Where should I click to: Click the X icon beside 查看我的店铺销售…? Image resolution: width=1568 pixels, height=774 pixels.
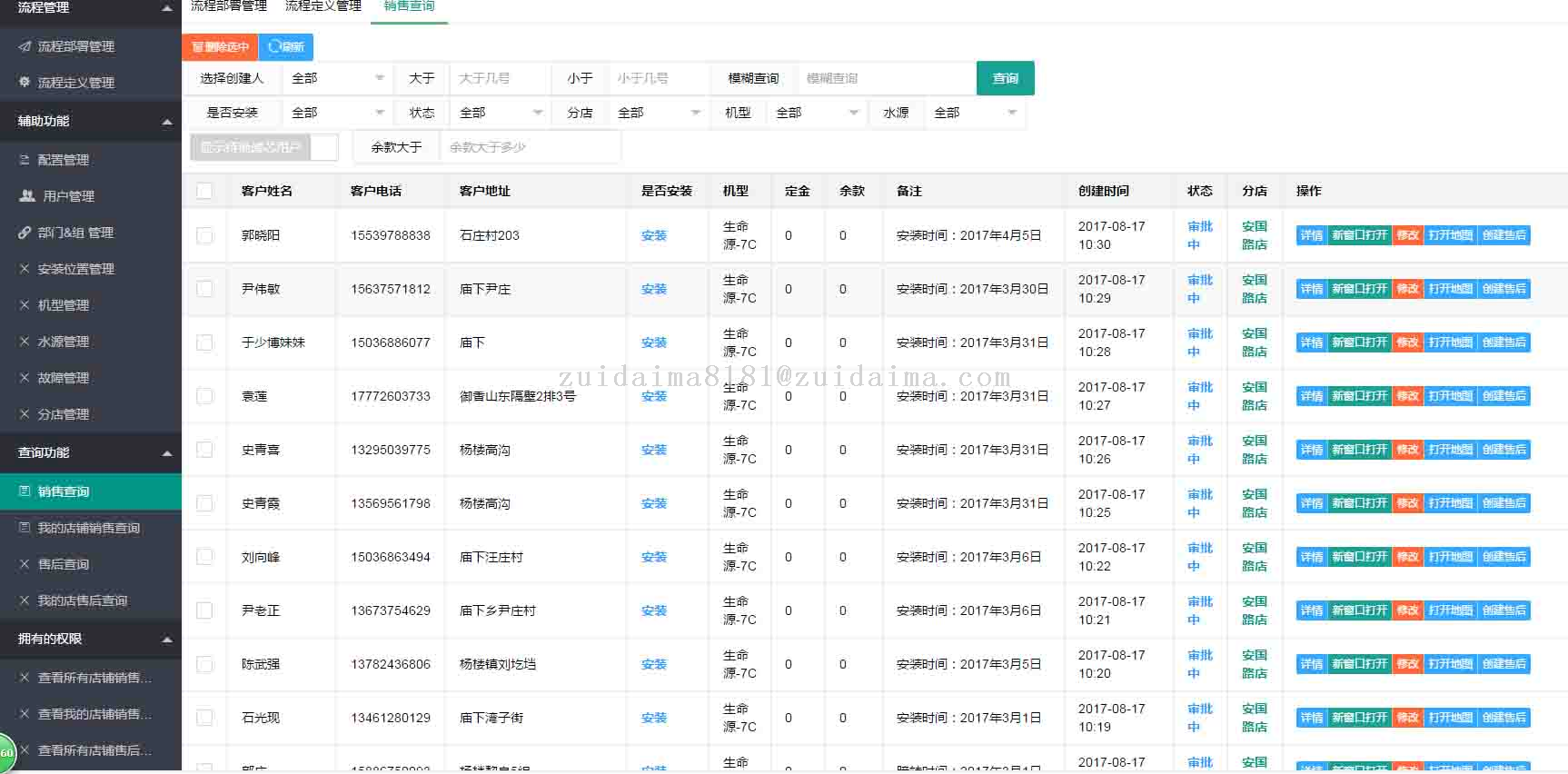pos(25,714)
